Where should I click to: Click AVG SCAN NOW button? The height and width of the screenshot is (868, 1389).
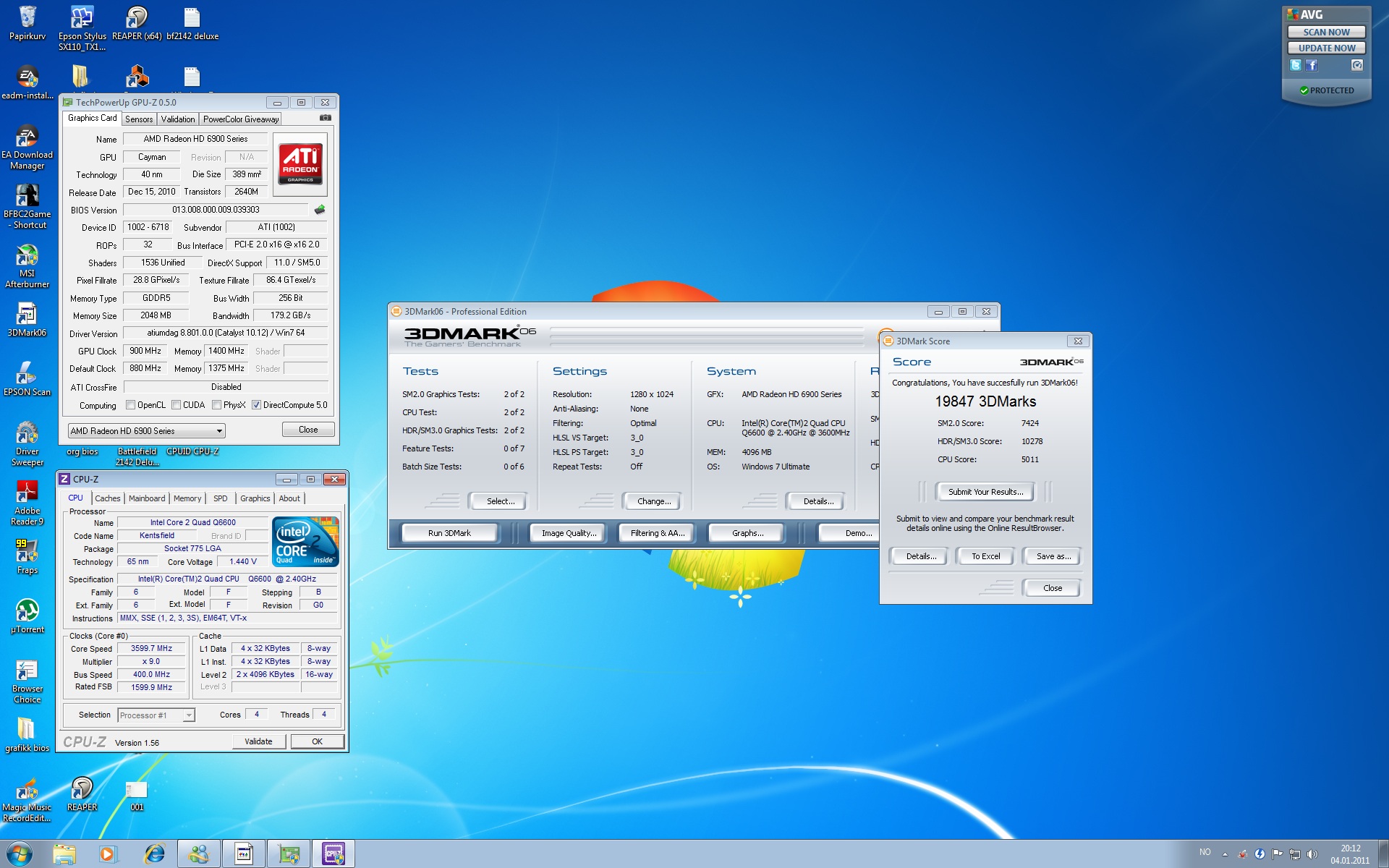pos(1326,32)
